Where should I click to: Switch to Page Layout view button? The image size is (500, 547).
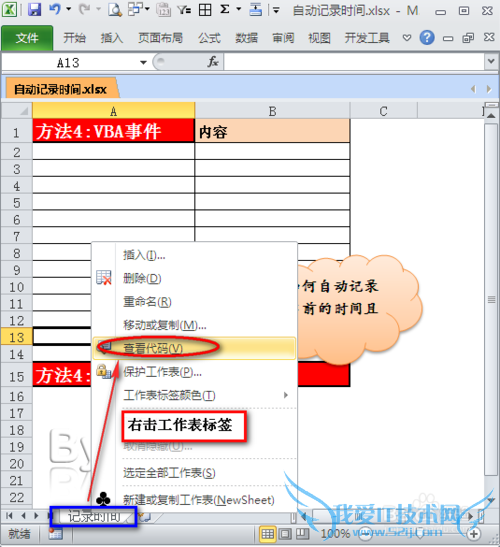285,534
